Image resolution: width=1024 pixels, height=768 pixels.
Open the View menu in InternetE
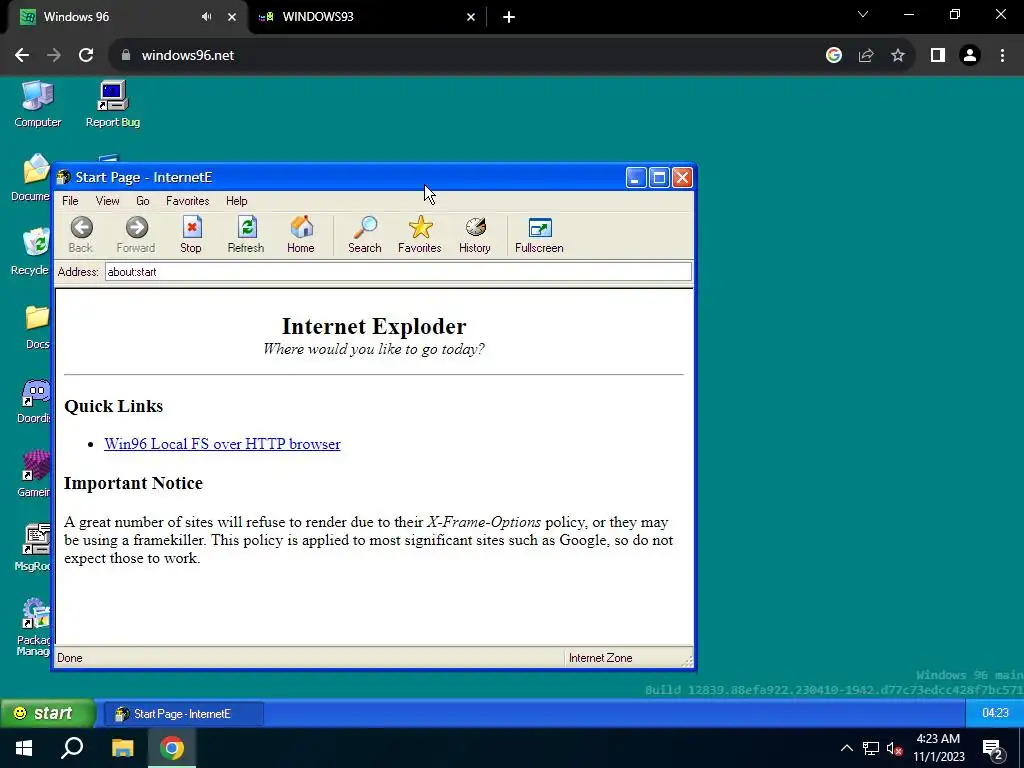tap(107, 201)
